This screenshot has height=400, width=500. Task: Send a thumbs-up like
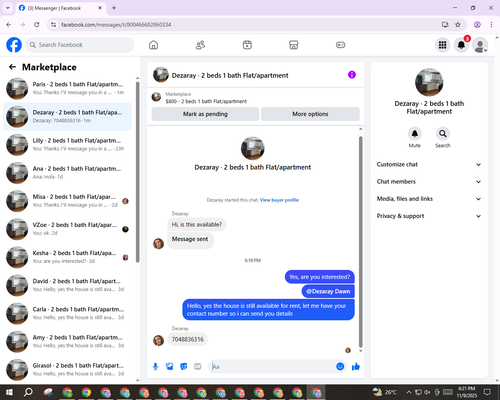click(x=356, y=367)
